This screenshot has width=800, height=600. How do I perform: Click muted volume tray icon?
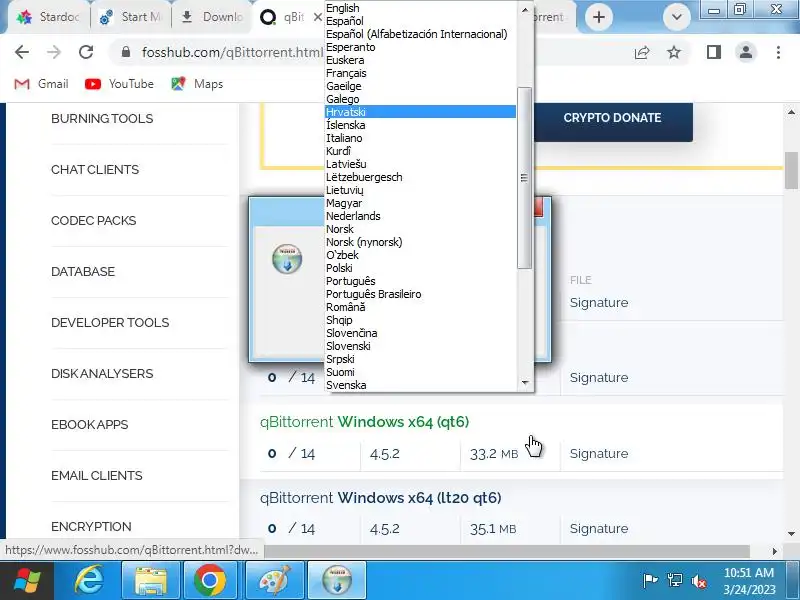[698, 581]
